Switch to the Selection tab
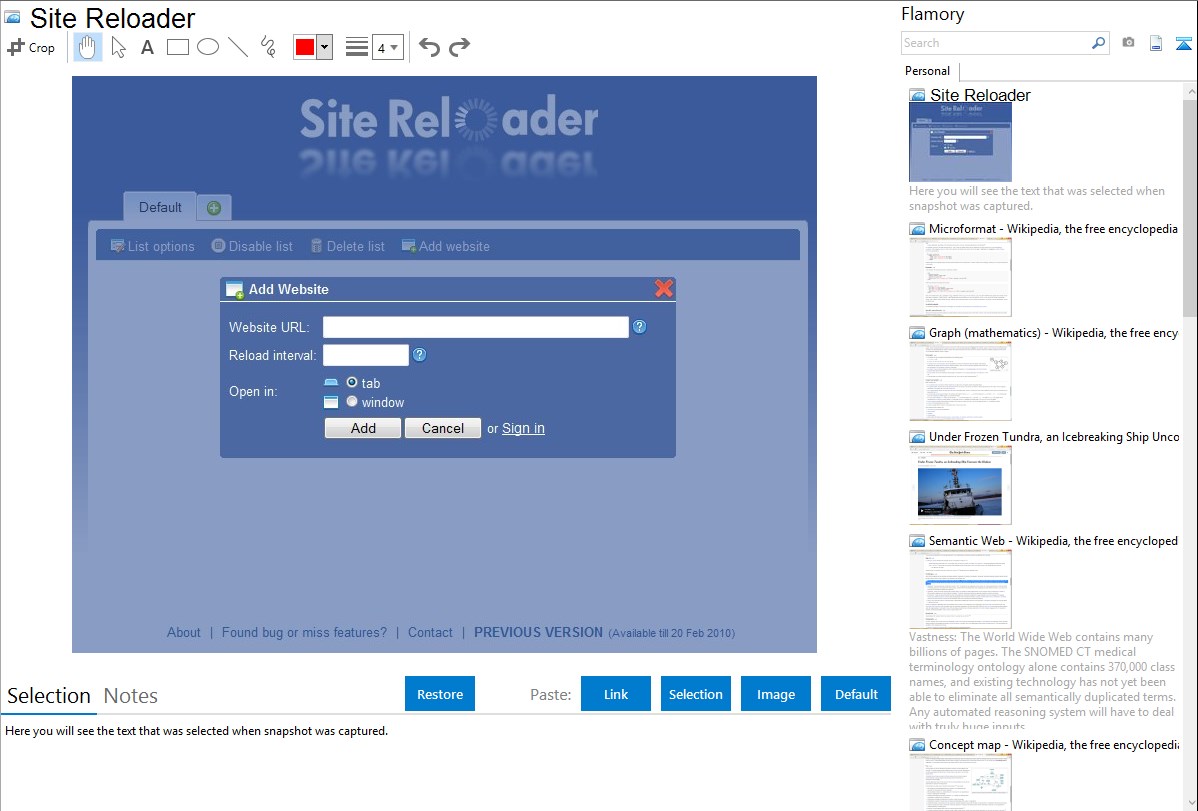The width and height of the screenshot is (1198, 811). (49, 696)
